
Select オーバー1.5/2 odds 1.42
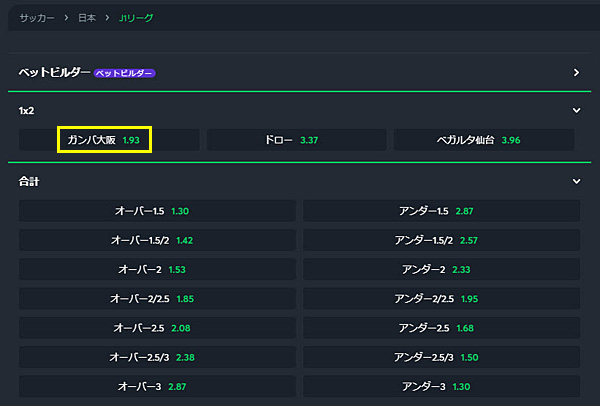click(x=157, y=241)
